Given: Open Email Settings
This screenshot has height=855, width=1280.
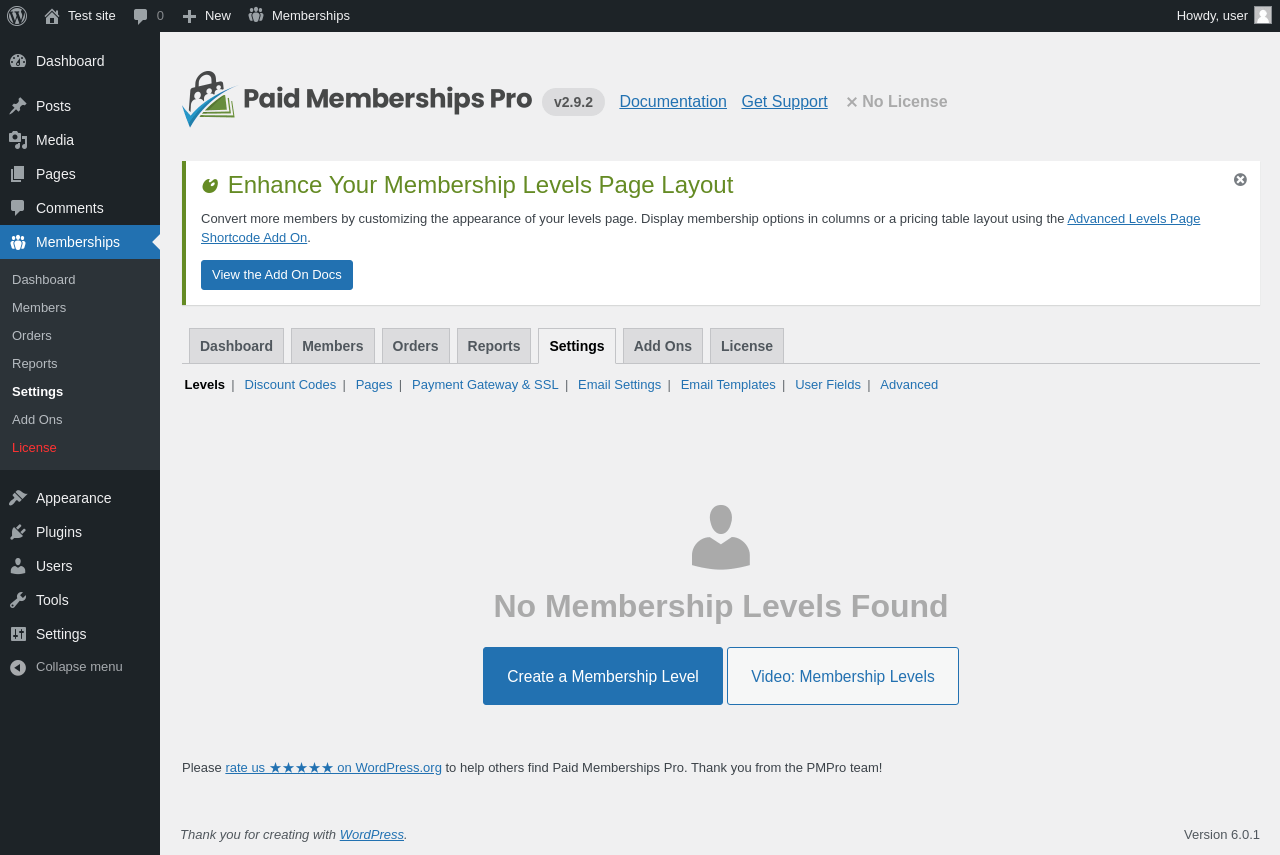Looking at the screenshot, I should 619,384.
